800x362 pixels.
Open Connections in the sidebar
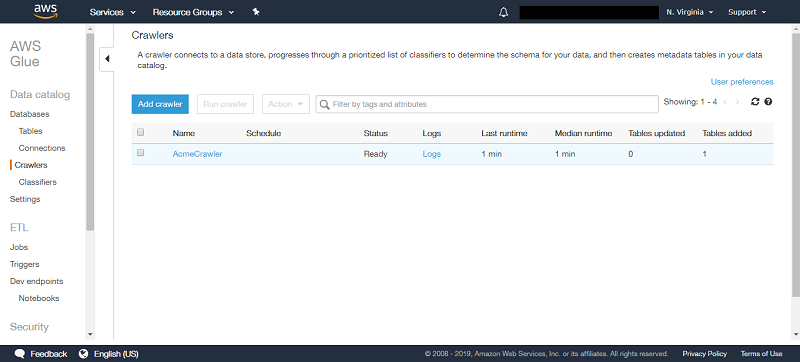click(x=42, y=148)
